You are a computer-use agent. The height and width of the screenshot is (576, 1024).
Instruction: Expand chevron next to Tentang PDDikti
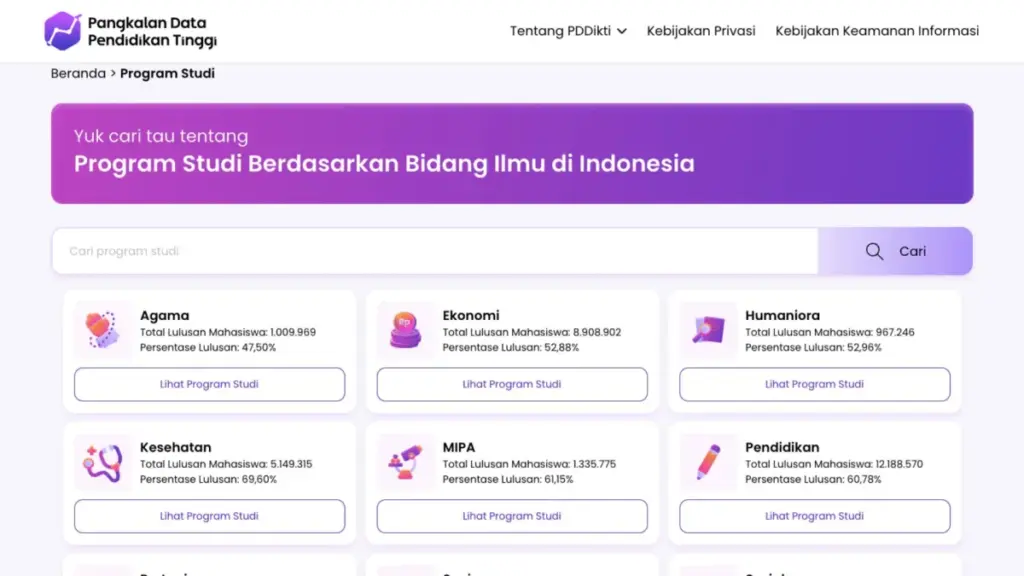pos(622,31)
